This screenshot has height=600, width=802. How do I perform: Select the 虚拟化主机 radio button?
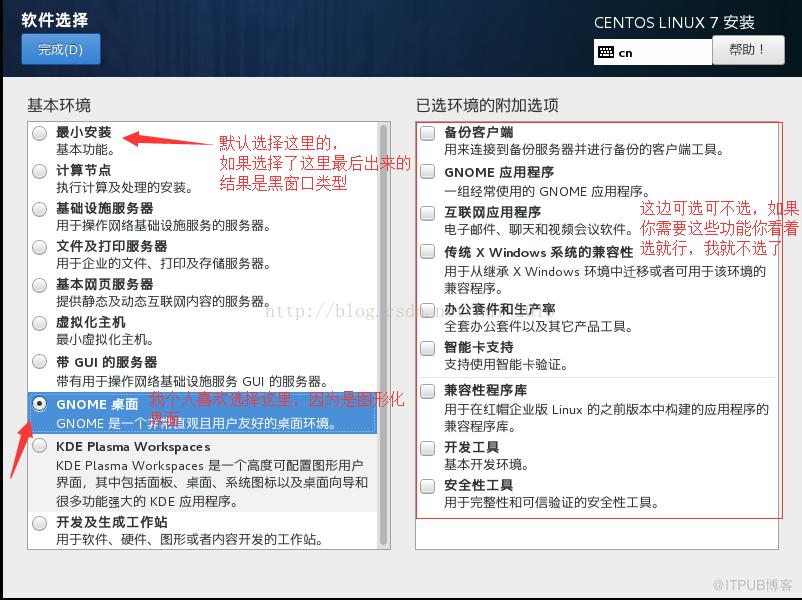point(39,323)
